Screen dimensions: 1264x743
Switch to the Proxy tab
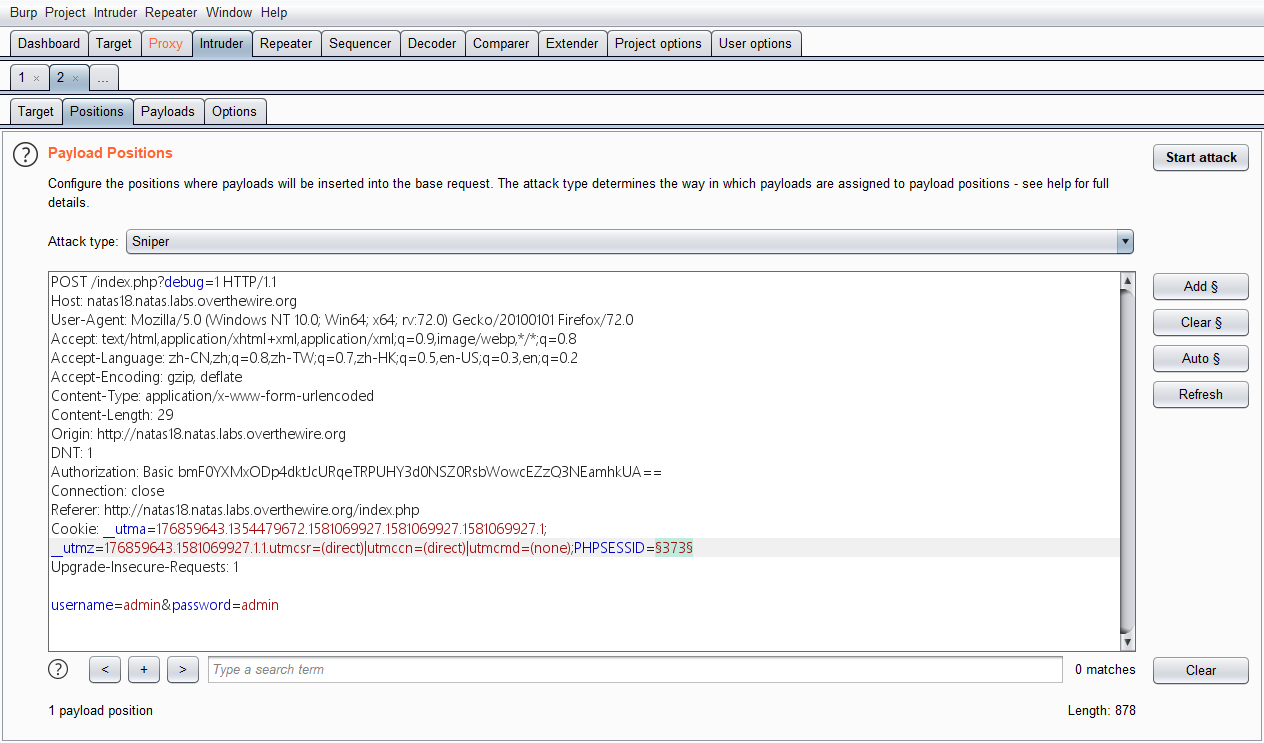click(x=166, y=44)
